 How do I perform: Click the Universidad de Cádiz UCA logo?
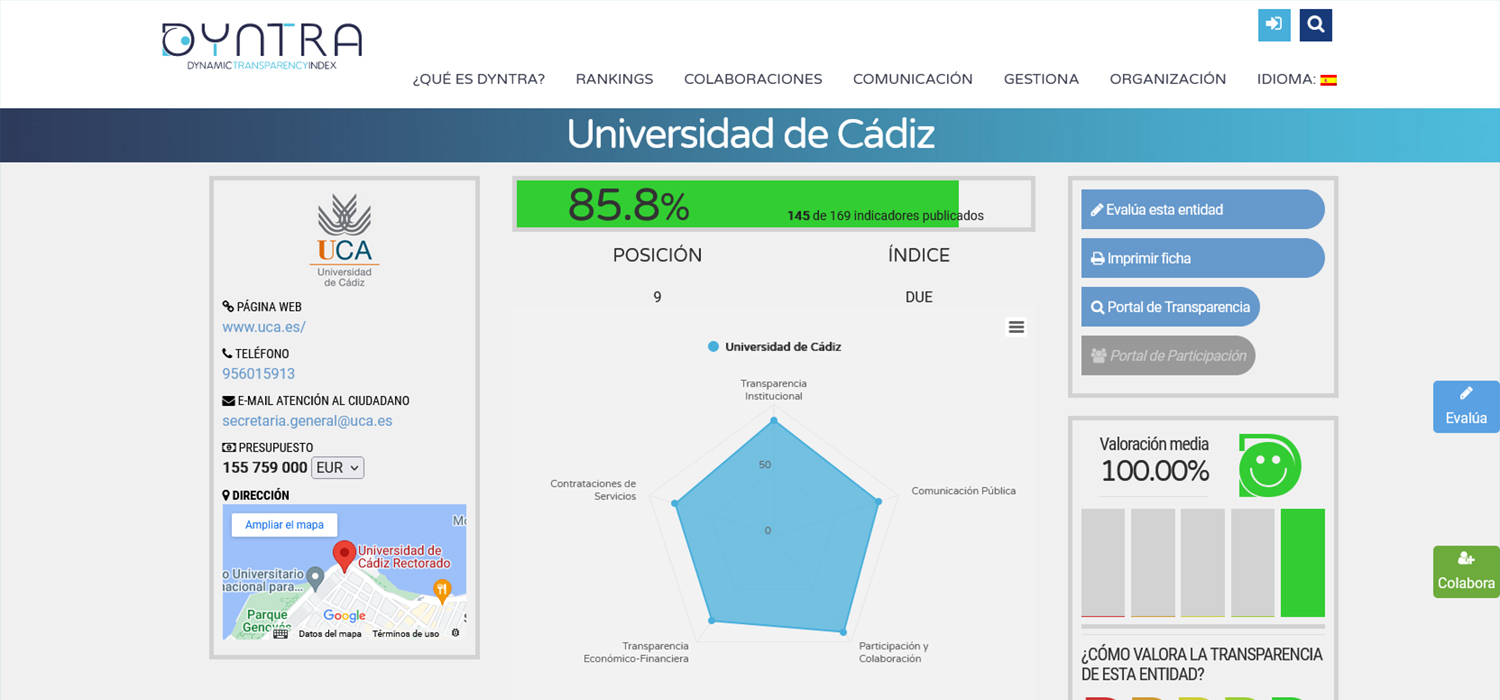coord(344,240)
